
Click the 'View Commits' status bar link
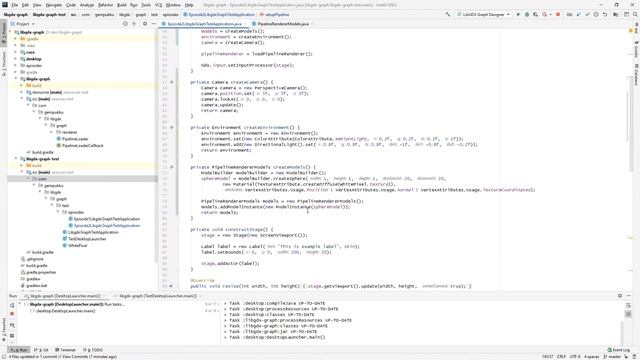(75, 357)
